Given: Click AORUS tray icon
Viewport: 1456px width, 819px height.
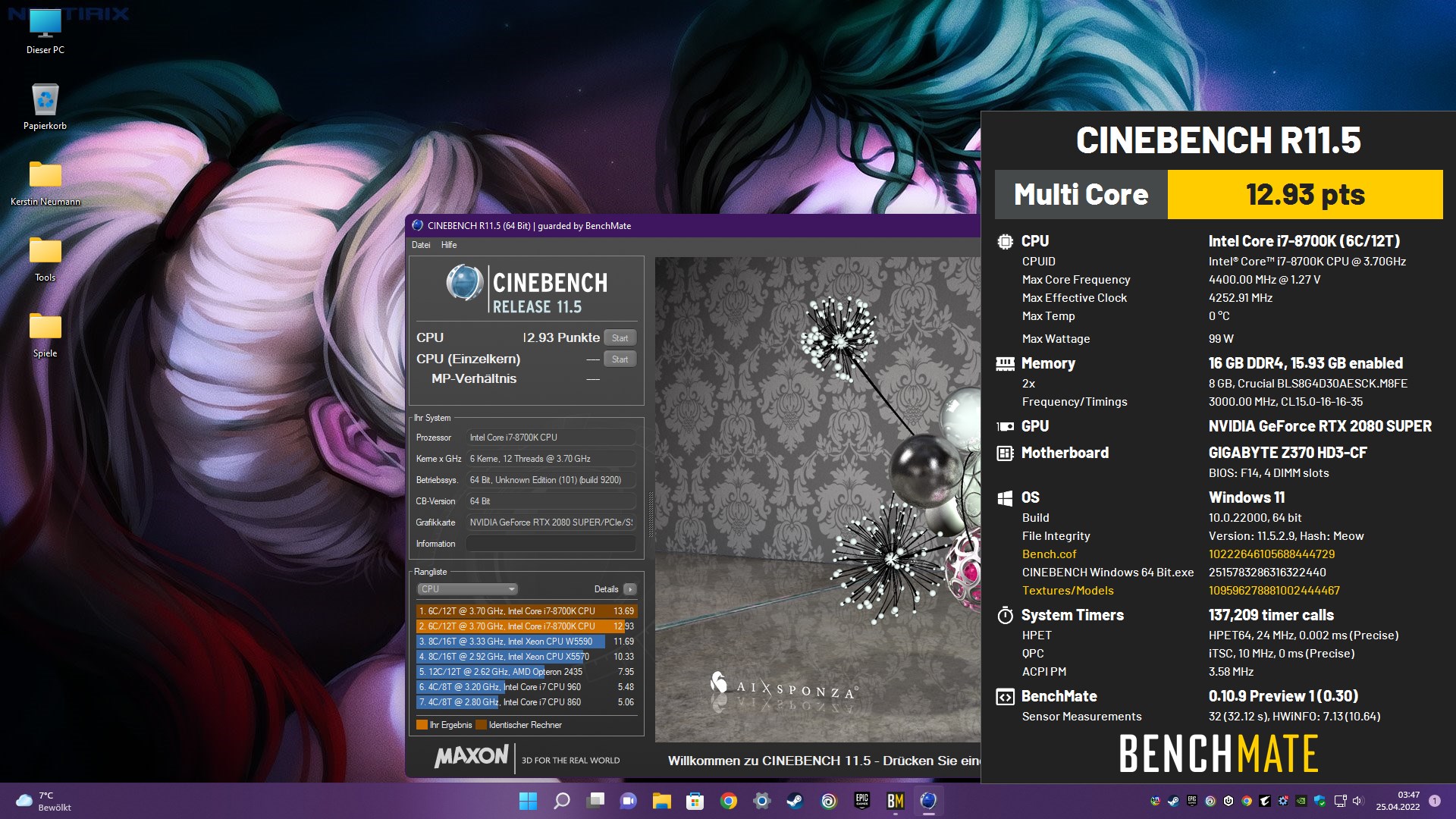Looking at the screenshot, I should 1265,801.
